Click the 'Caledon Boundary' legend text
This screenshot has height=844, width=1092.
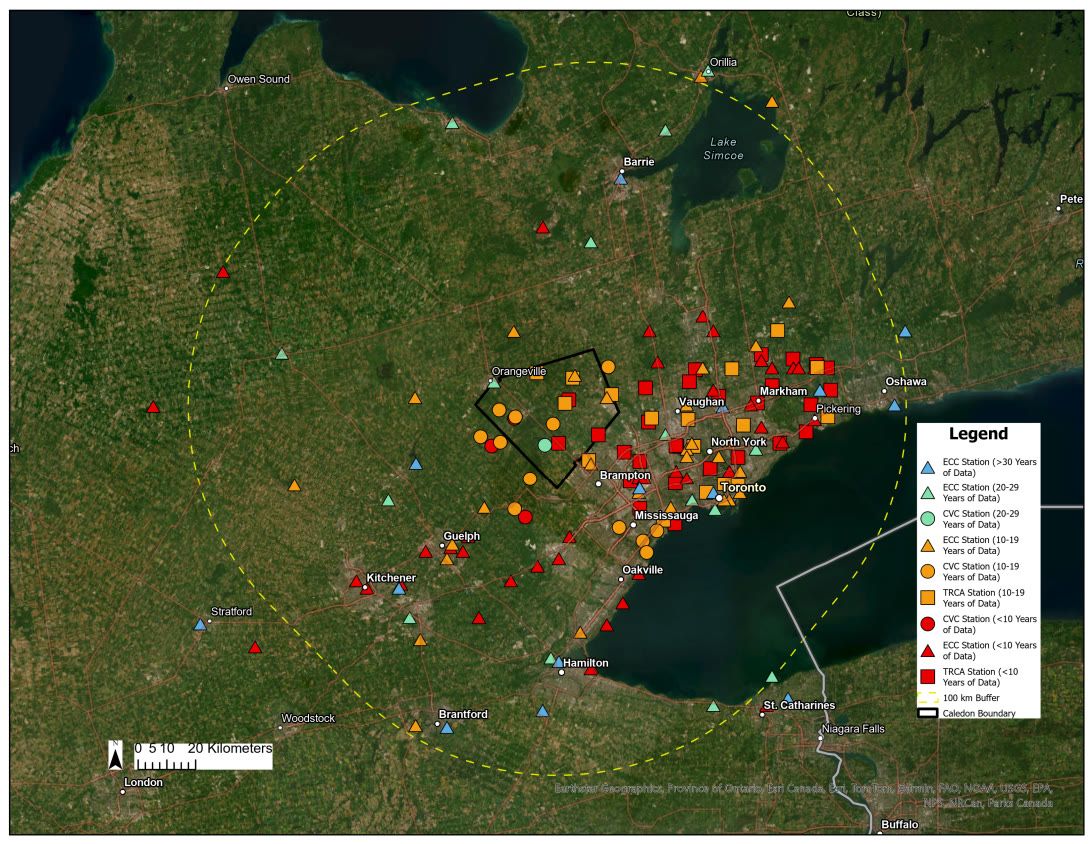tap(978, 713)
